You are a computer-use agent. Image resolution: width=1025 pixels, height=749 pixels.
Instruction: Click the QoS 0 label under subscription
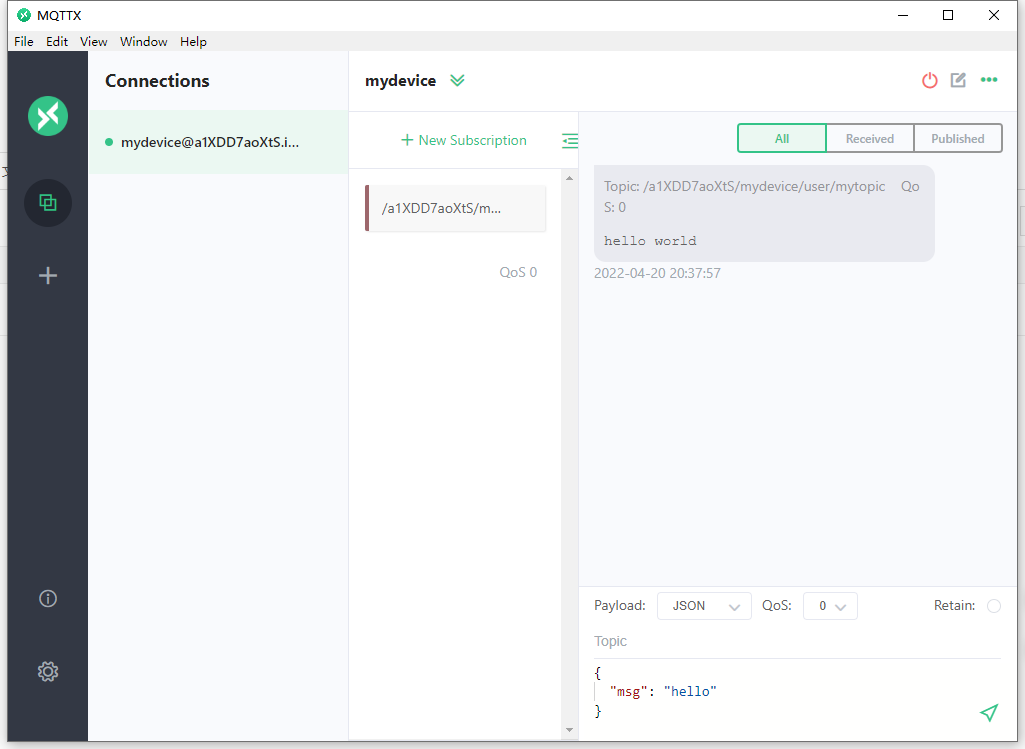[518, 273]
